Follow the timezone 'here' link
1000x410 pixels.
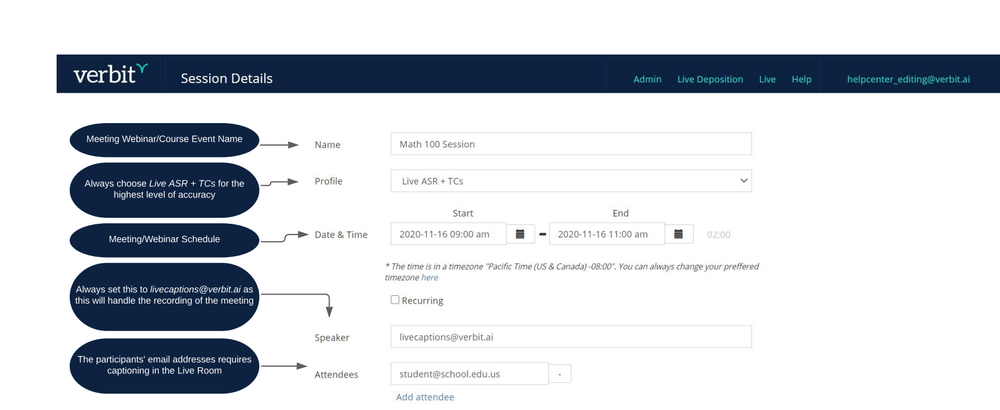429,277
